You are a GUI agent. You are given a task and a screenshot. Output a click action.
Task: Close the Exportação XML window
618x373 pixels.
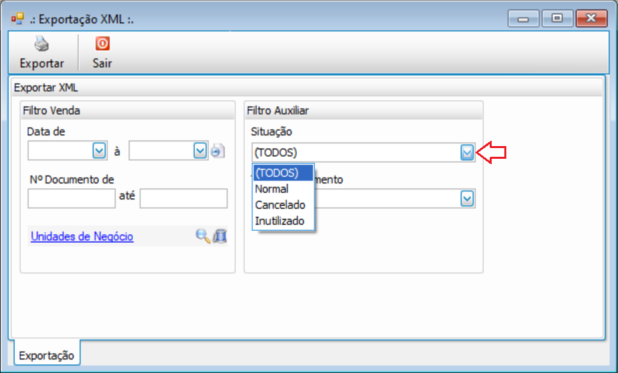[591, 19]
